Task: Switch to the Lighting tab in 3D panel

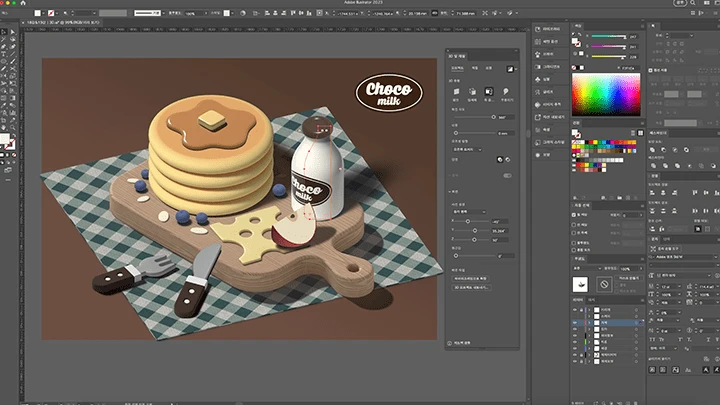Action: (x=489, y=68)
